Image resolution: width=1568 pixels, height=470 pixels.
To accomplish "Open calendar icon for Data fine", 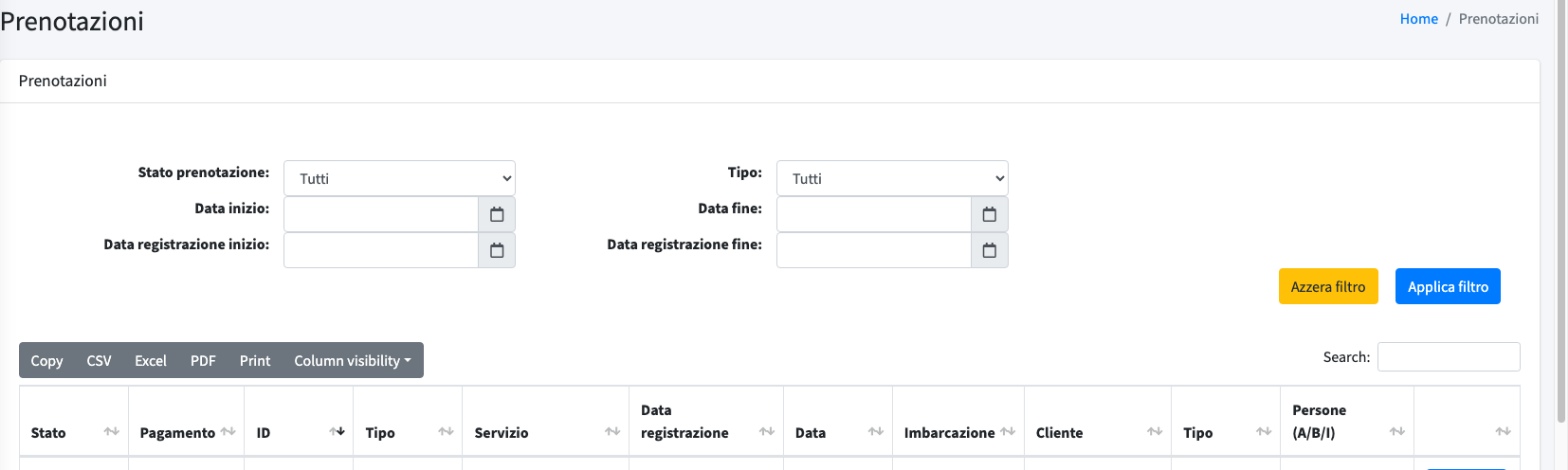I will 989,214.
